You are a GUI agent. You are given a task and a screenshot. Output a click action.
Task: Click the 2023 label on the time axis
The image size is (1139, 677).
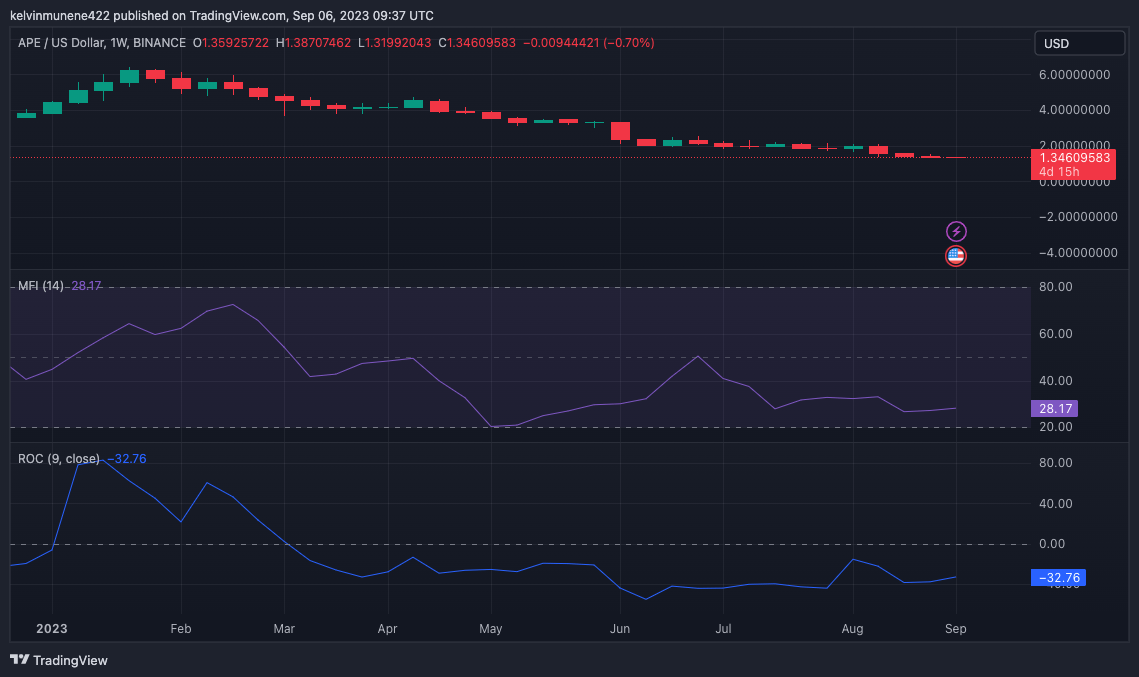52,628
